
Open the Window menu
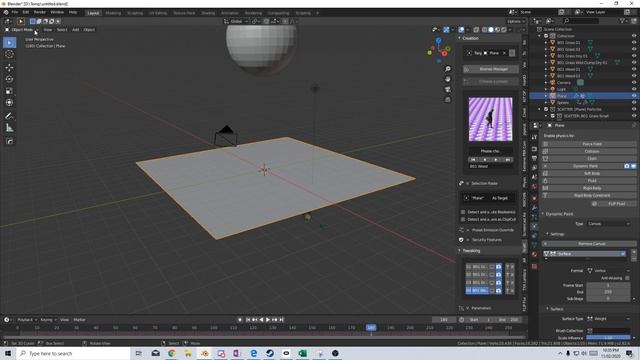point(57,12)
